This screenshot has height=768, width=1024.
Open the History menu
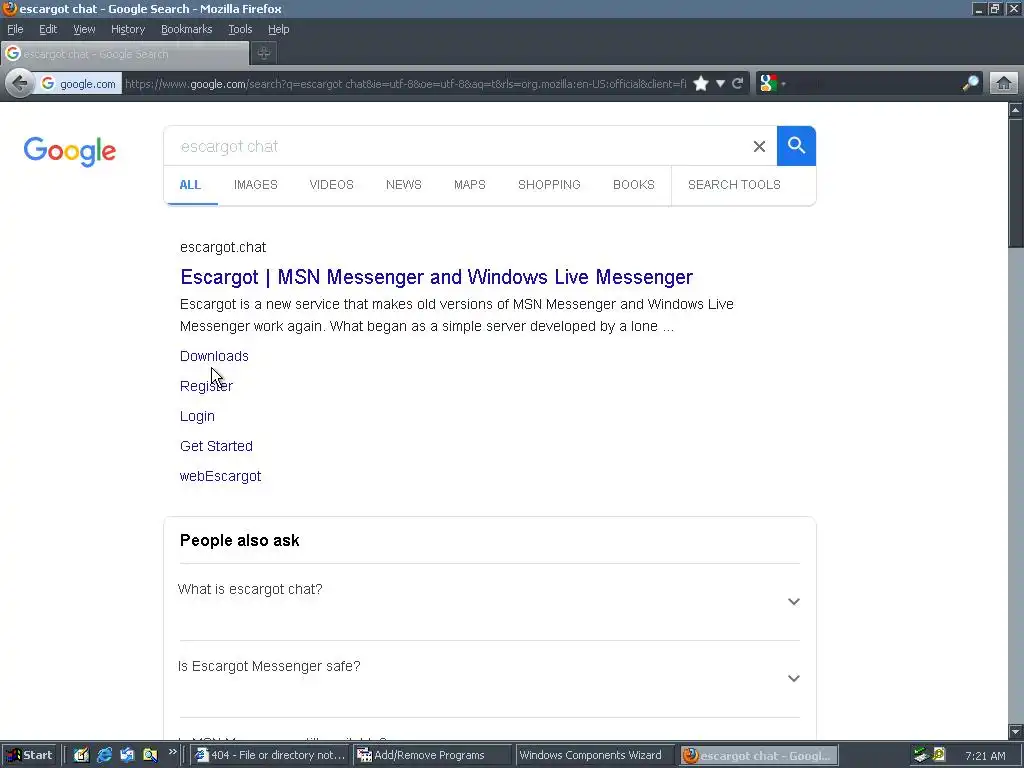pyautogui.click(x=128, y=29)
